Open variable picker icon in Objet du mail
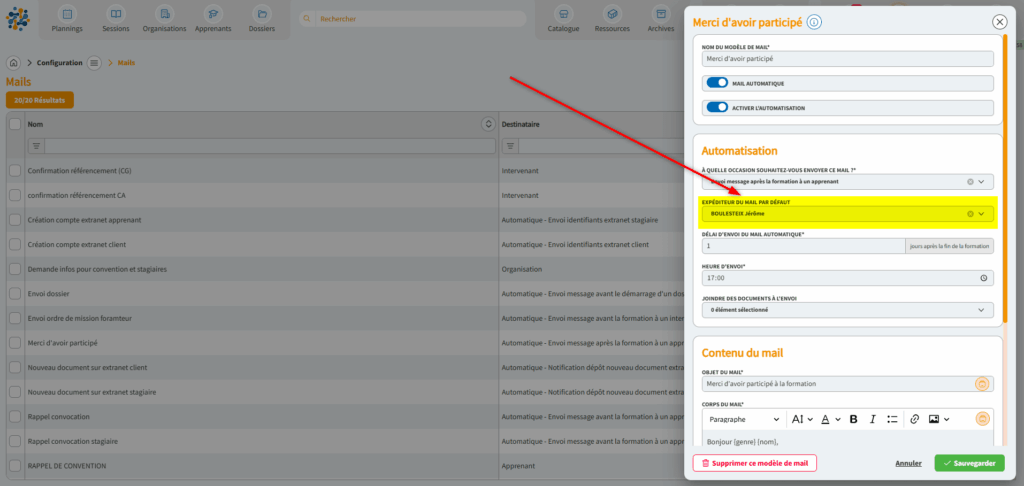 982,384
